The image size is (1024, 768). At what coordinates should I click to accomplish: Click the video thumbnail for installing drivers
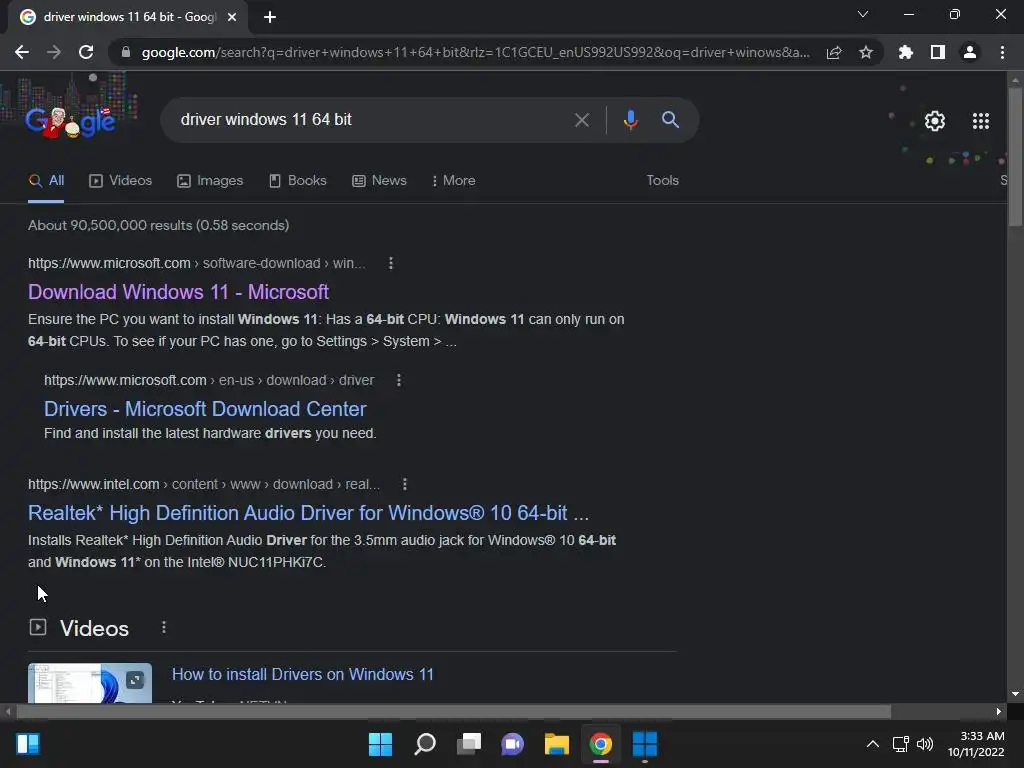pyautogui.click(x=90, y=683)
